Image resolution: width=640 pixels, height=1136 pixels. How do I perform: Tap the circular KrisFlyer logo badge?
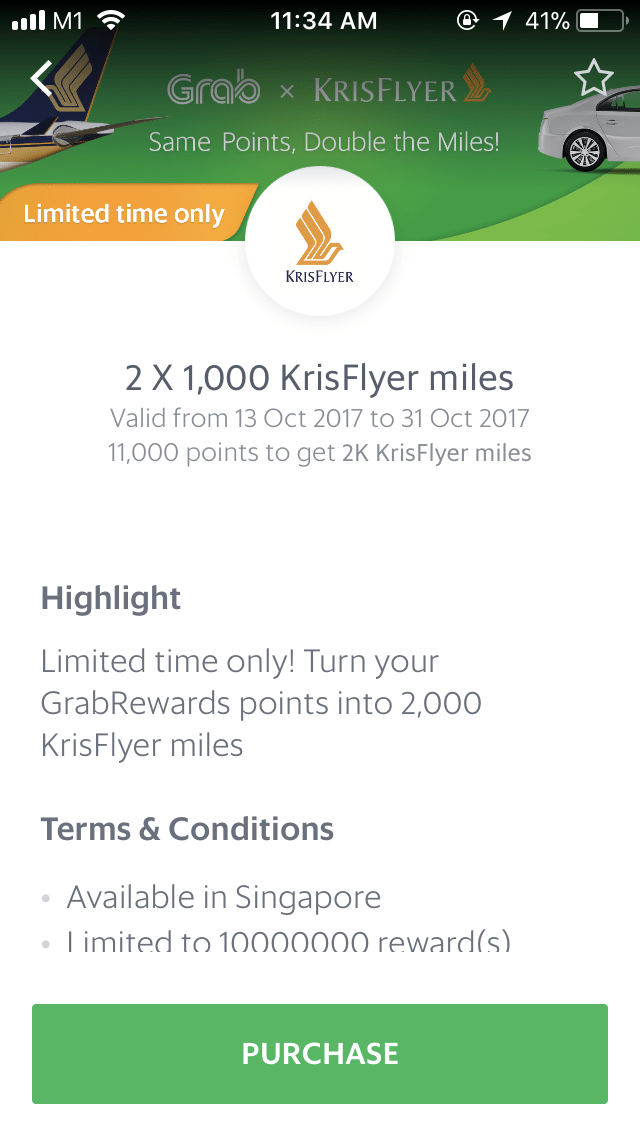tap(320, 242)
